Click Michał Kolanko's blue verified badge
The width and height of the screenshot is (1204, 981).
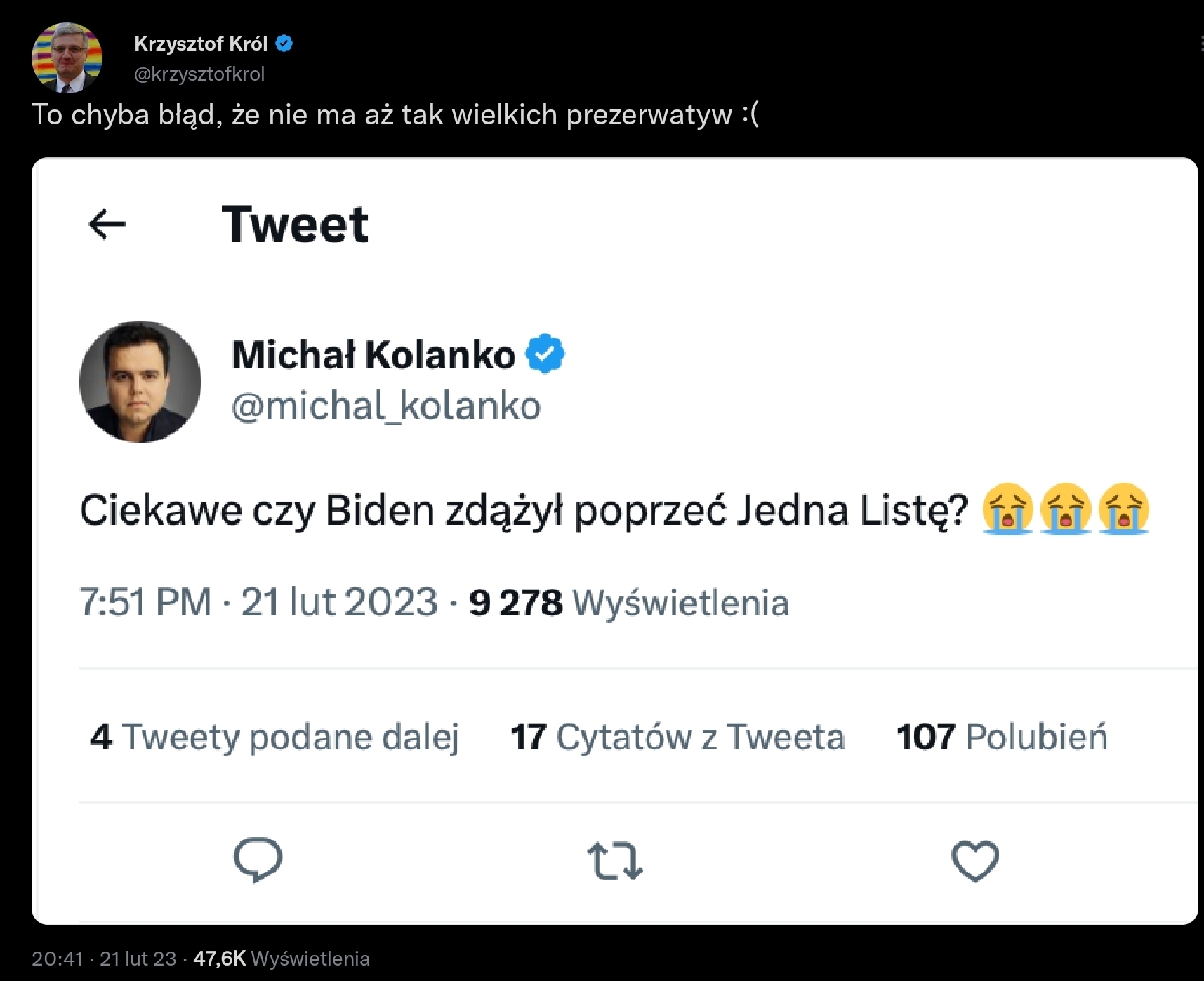point(545,354)
